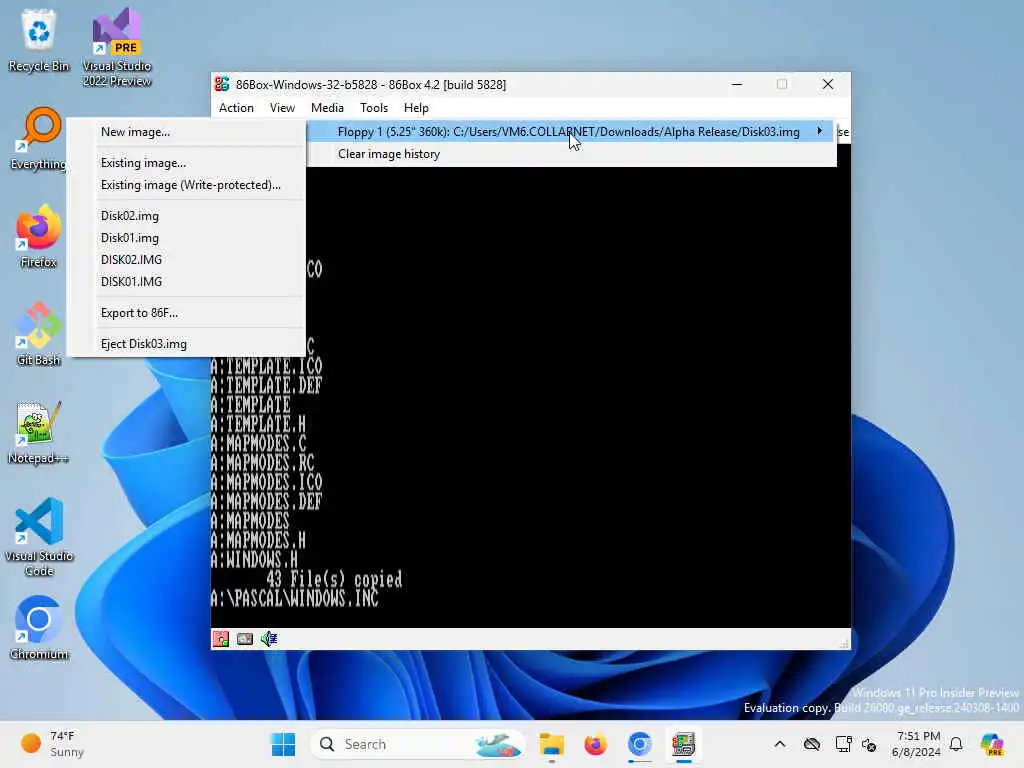1024x768 pixels.
Task: Click the sound speaker status bar icon
Action: click(269, 639)
